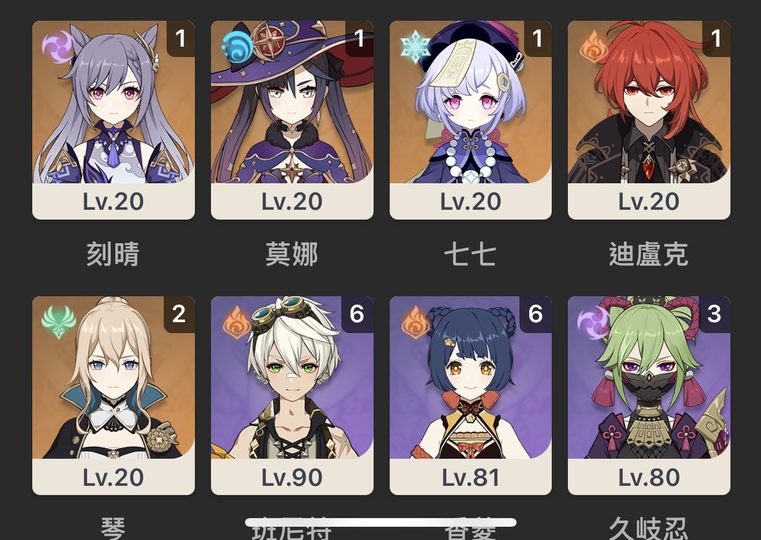Select Bennett's Lv.90 character card
The height and width of the screenshot is (540, 761).
point(292,395)
